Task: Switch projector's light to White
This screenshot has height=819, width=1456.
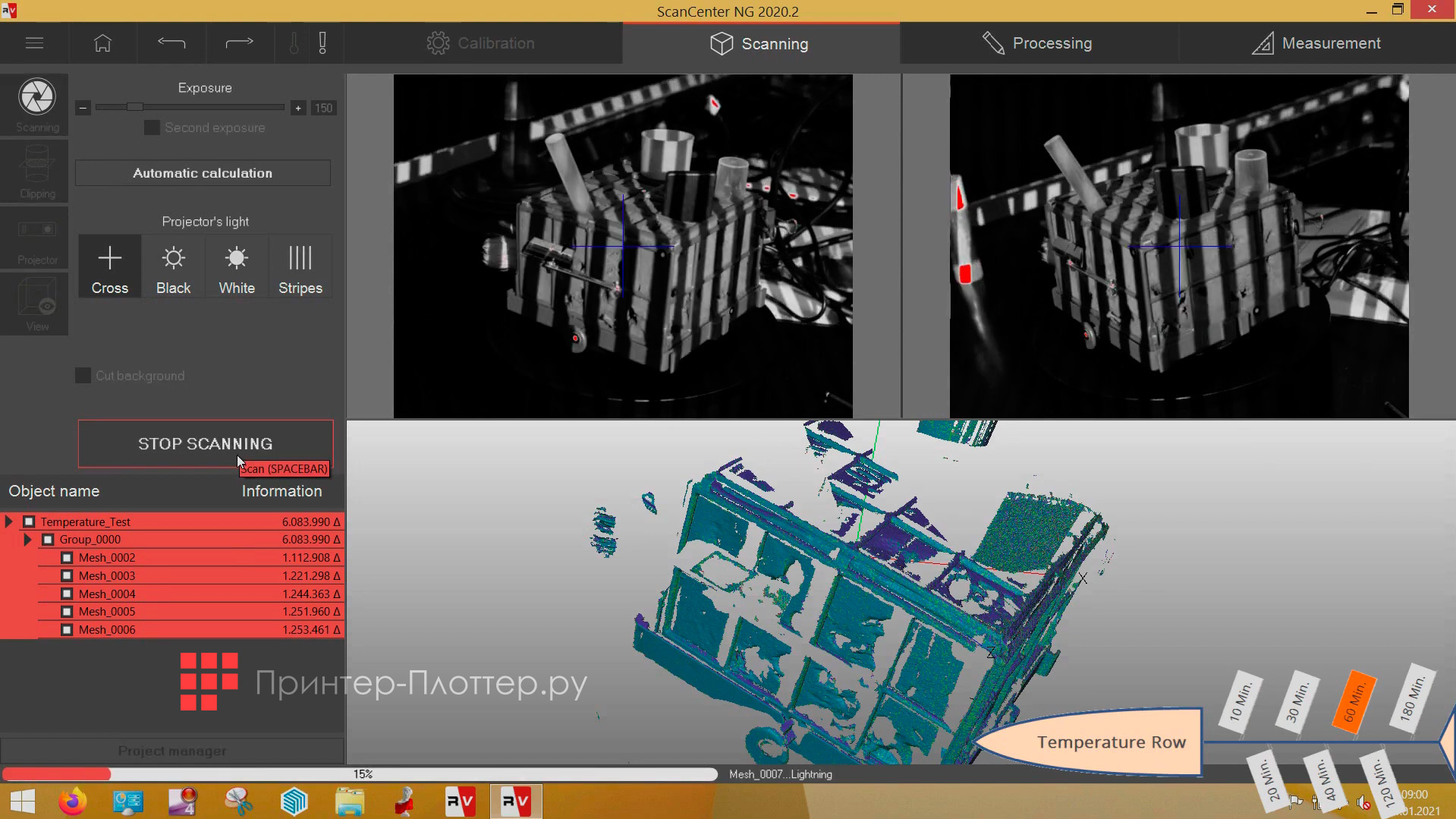Action: click(x=236, y=266)
